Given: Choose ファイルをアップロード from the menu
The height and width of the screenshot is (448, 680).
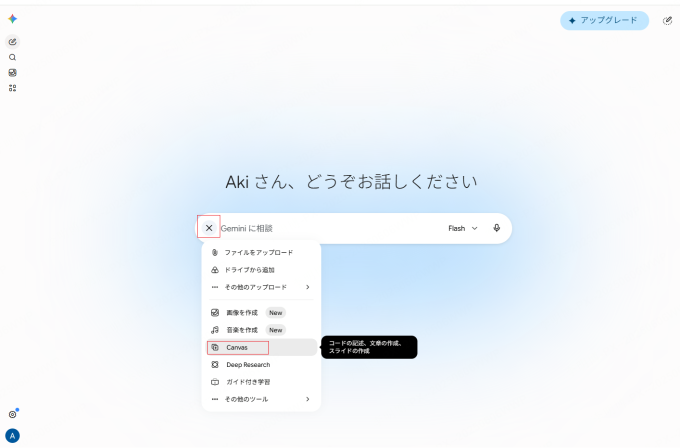Looking at the screenshot, I should pyautogui.click(x=261, y=252).
